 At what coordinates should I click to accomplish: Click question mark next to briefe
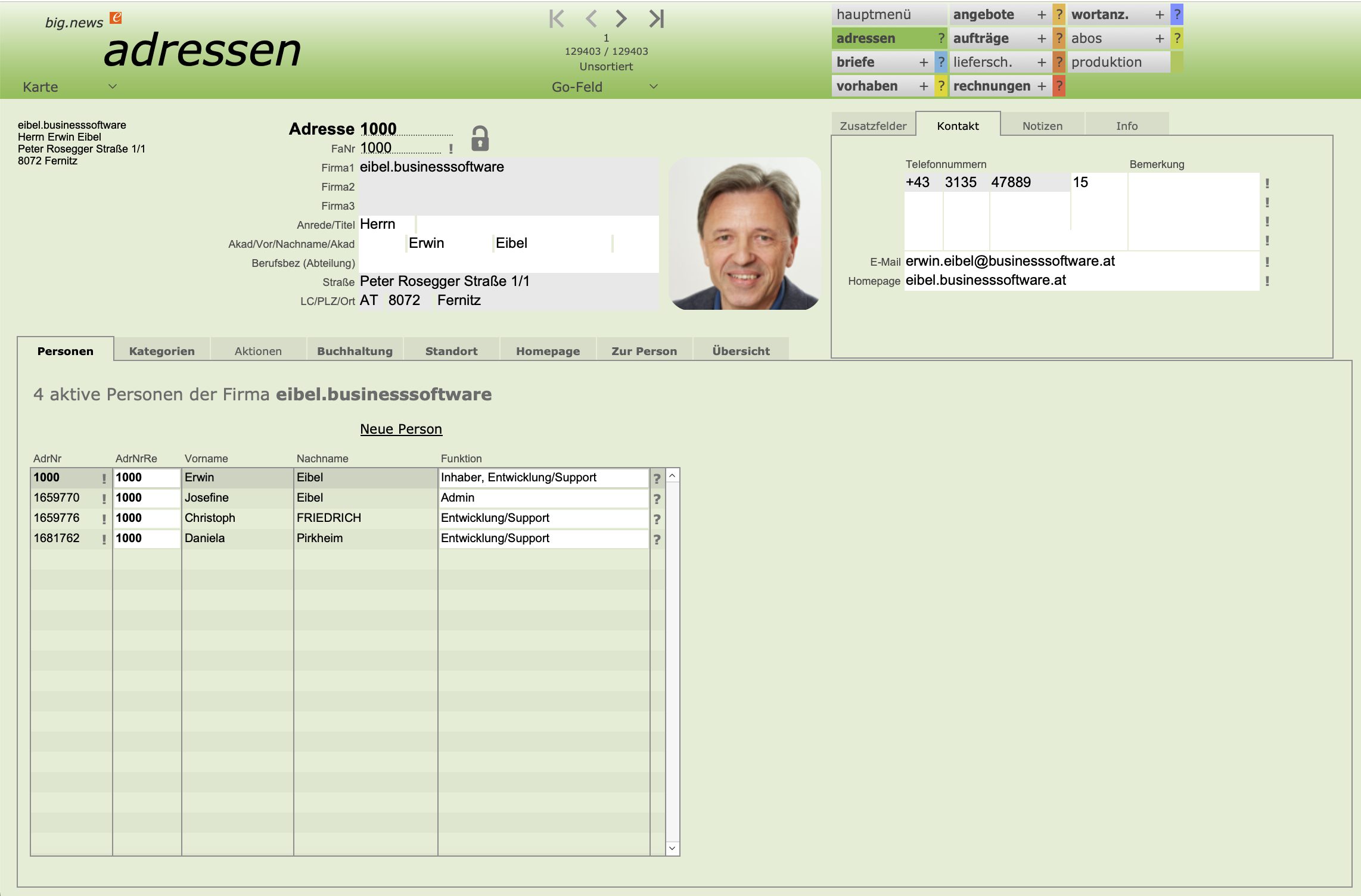point(941,62)
